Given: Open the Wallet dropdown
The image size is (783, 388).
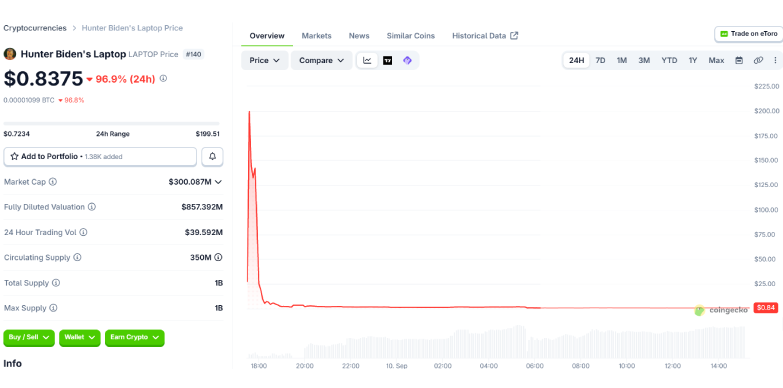Looking at the screenshot, I should [79, 338].
